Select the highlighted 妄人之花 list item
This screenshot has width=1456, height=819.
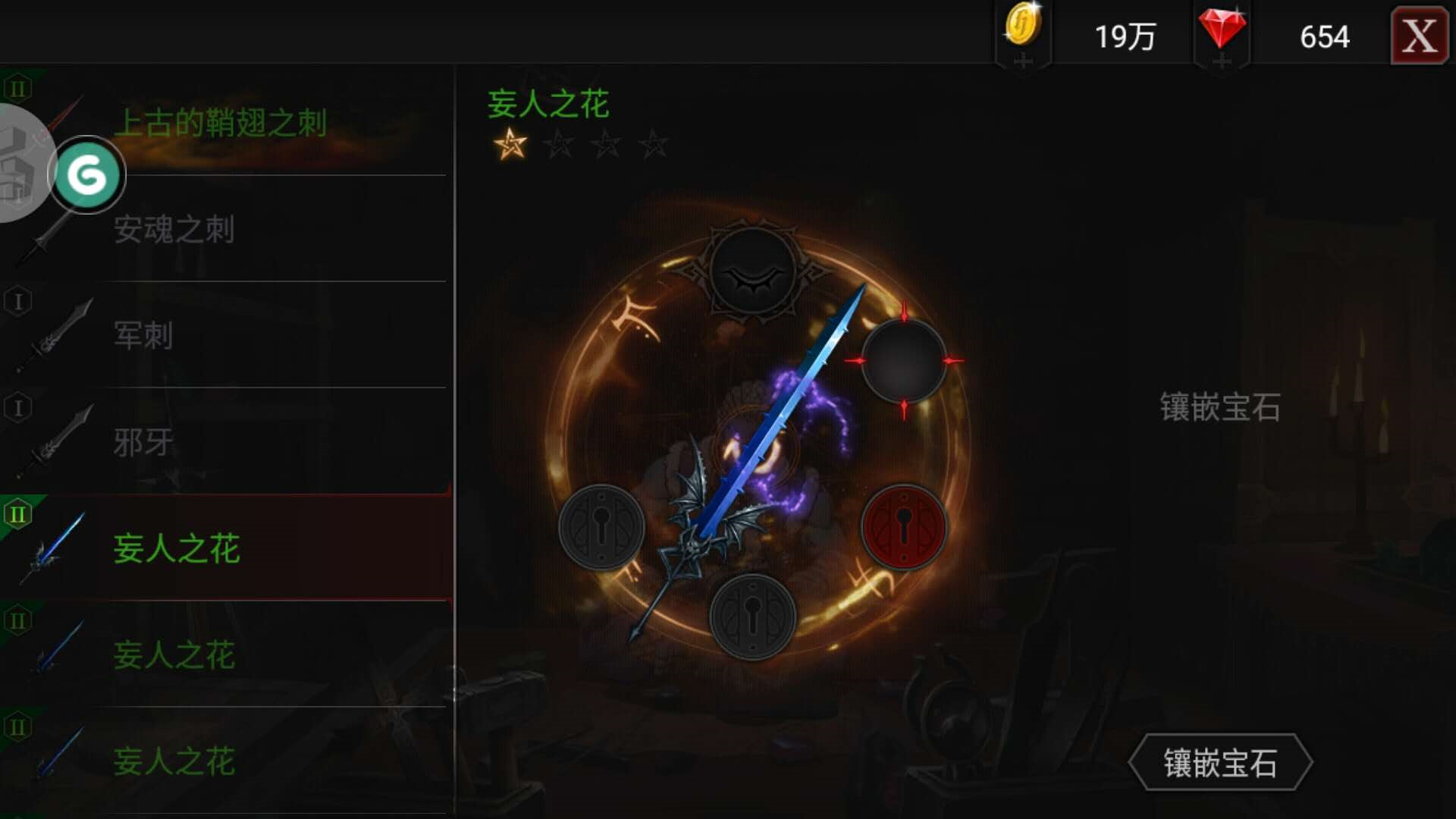pyautogui.click(x=226, y=548)
